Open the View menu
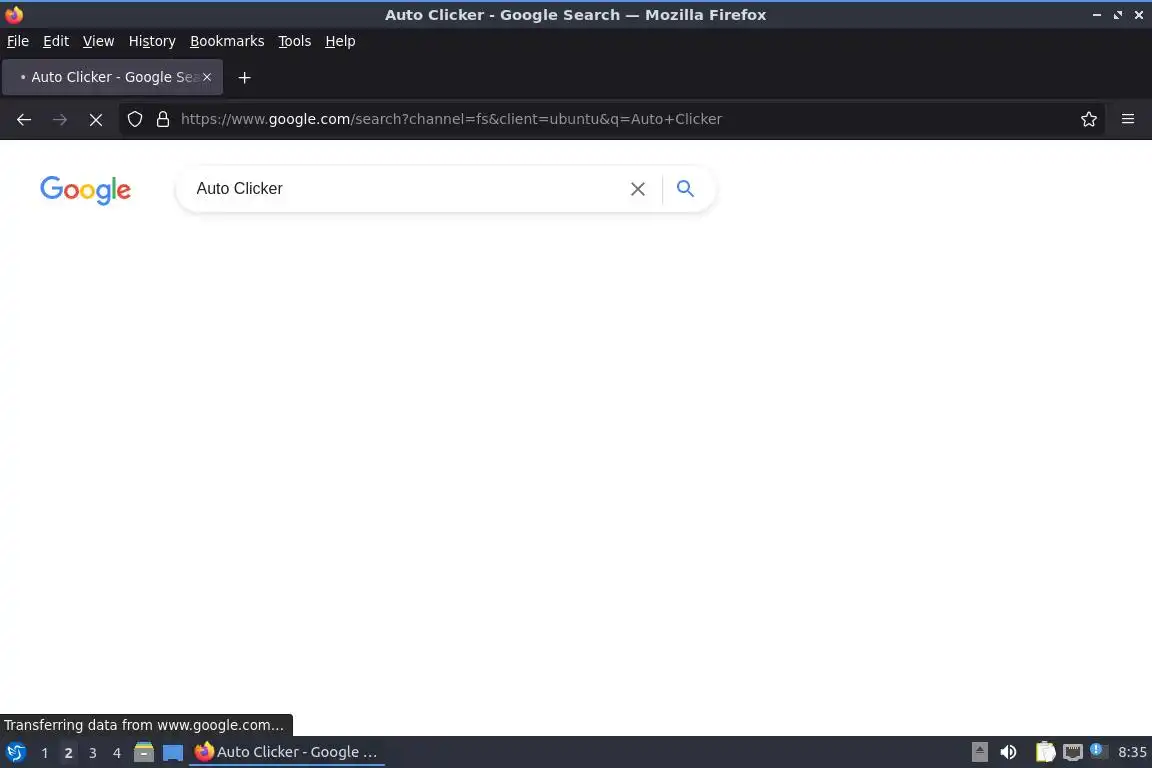 (98, 41)
